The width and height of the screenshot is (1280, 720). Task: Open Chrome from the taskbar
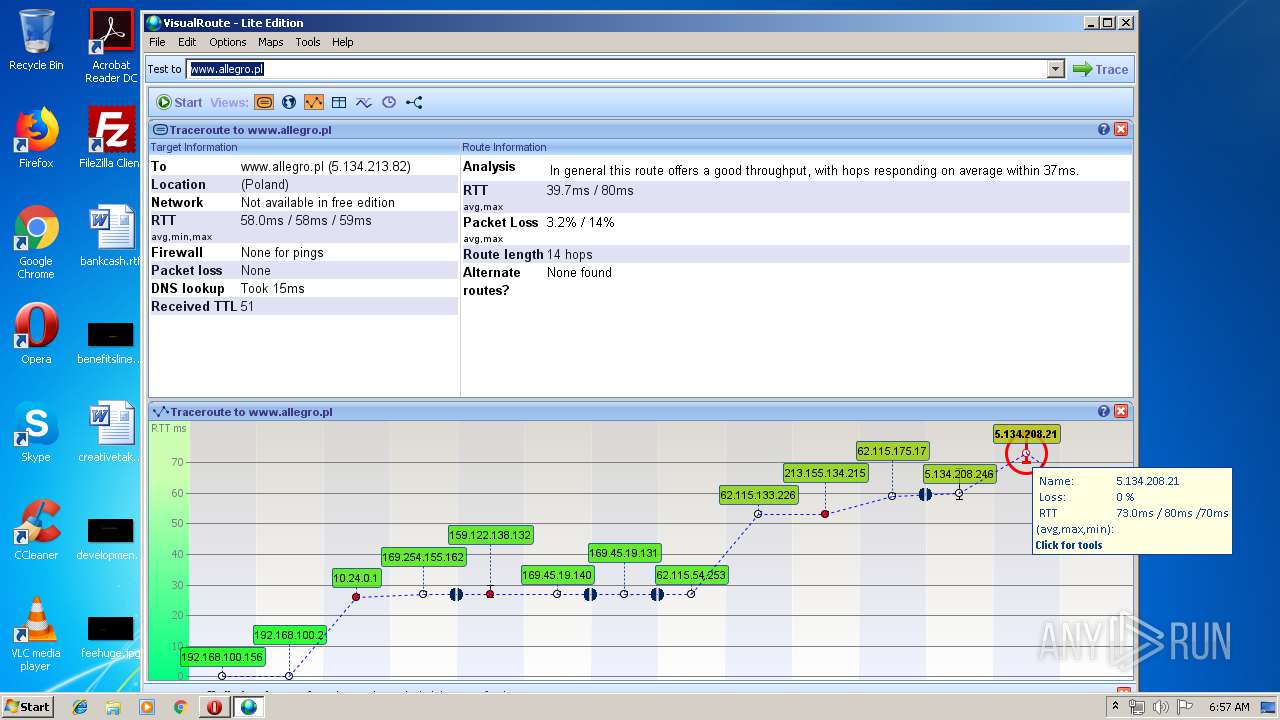click(180, 707)
